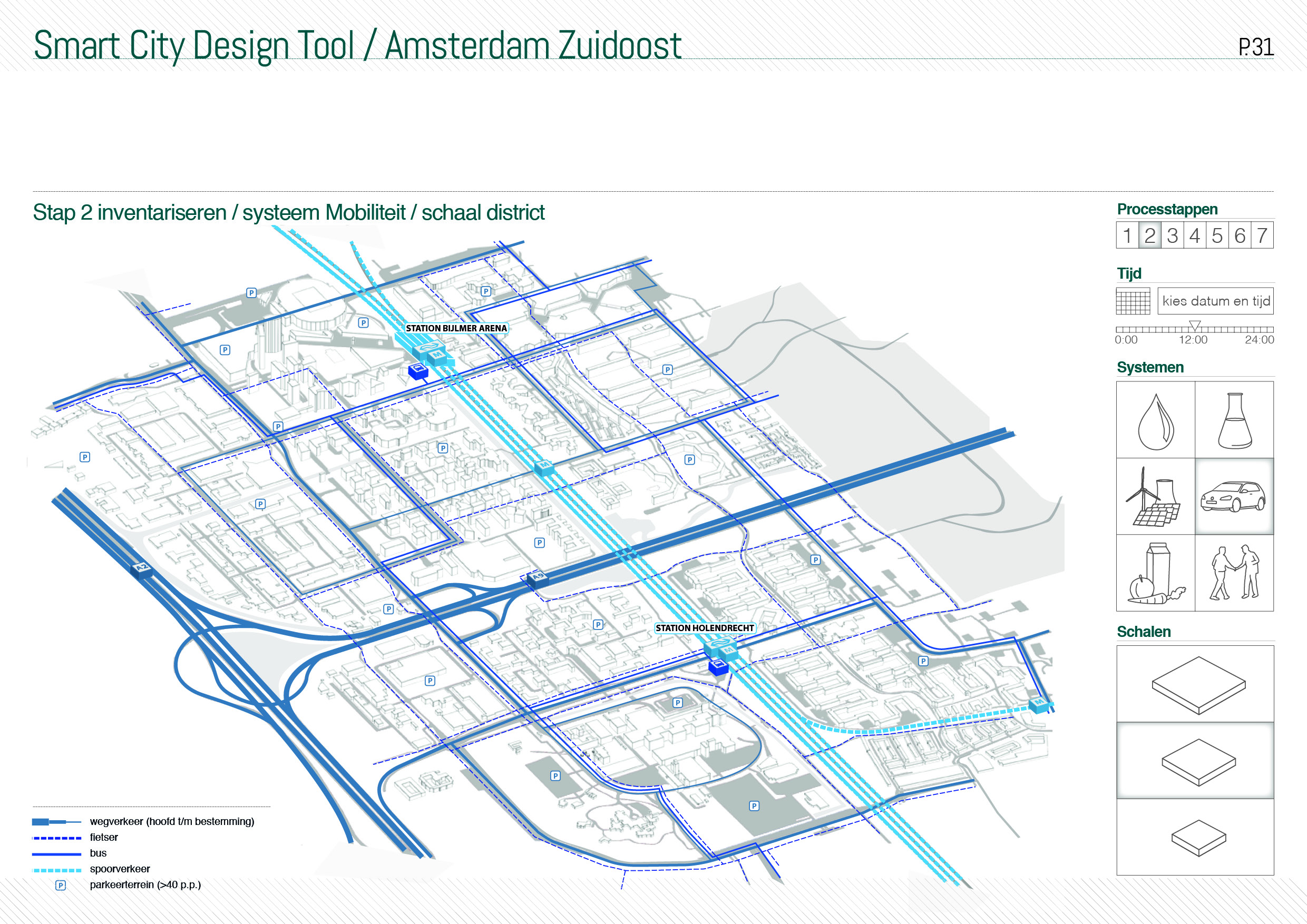Choose the largest scale slab icon
This screenshot has height=924, width=1307.
tap(1195, 684)
